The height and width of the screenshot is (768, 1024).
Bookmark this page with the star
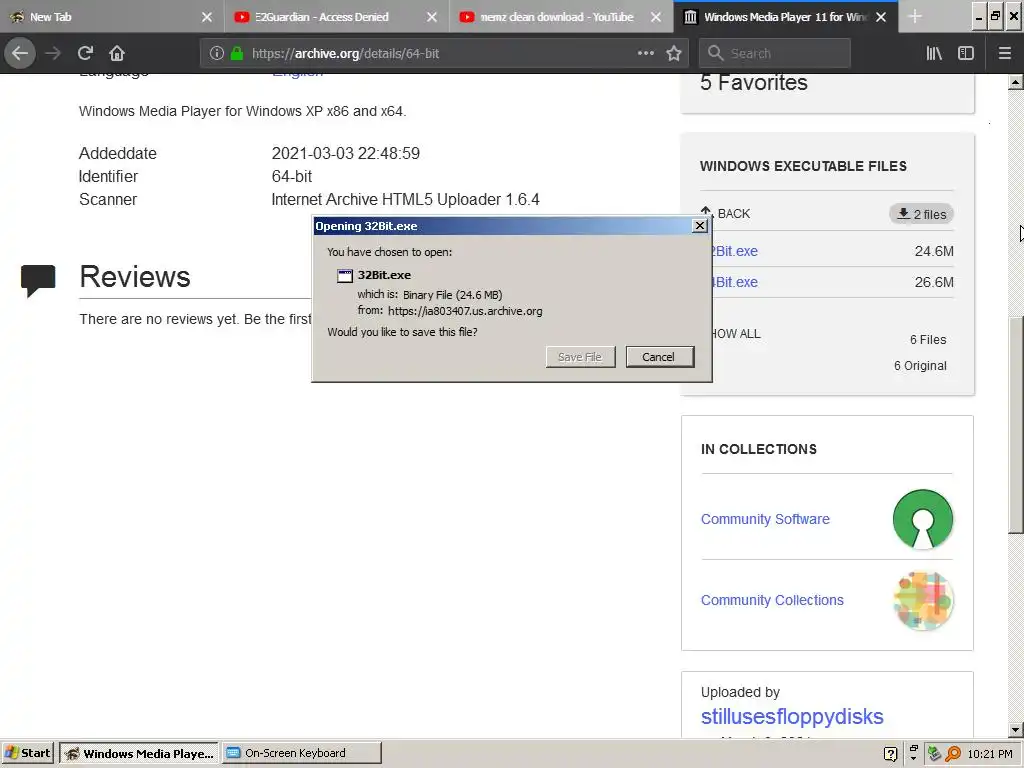click(674, 53)
